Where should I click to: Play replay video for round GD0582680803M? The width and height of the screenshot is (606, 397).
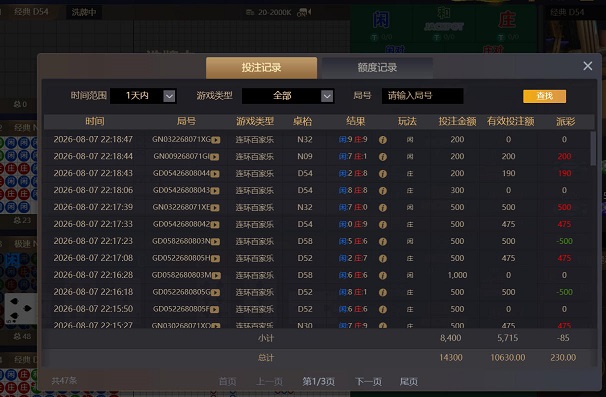tap(216, 276)
